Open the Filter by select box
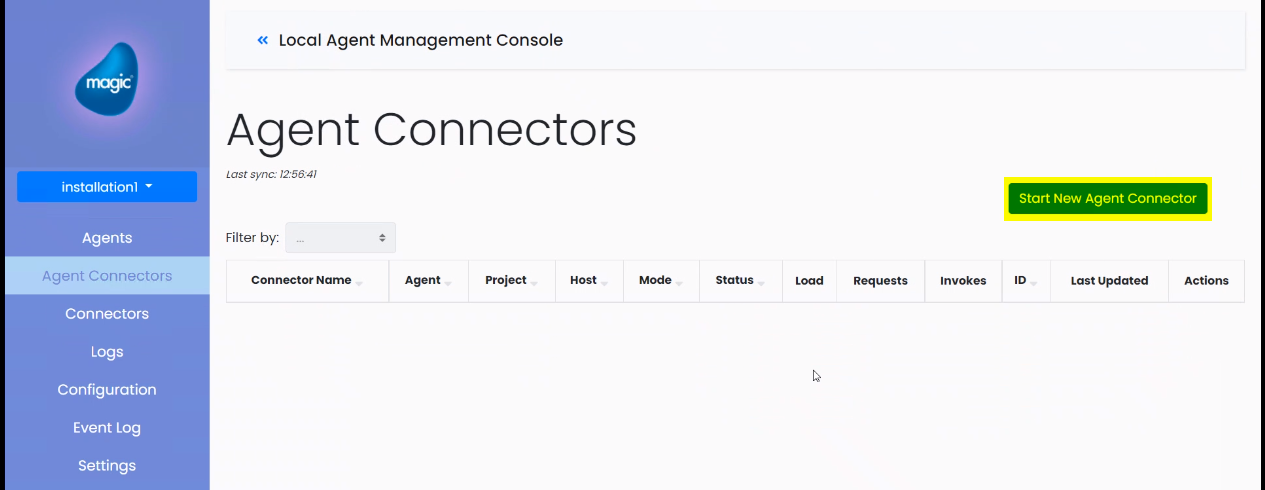Screen dimensions: 1265x490 [340, 238]
